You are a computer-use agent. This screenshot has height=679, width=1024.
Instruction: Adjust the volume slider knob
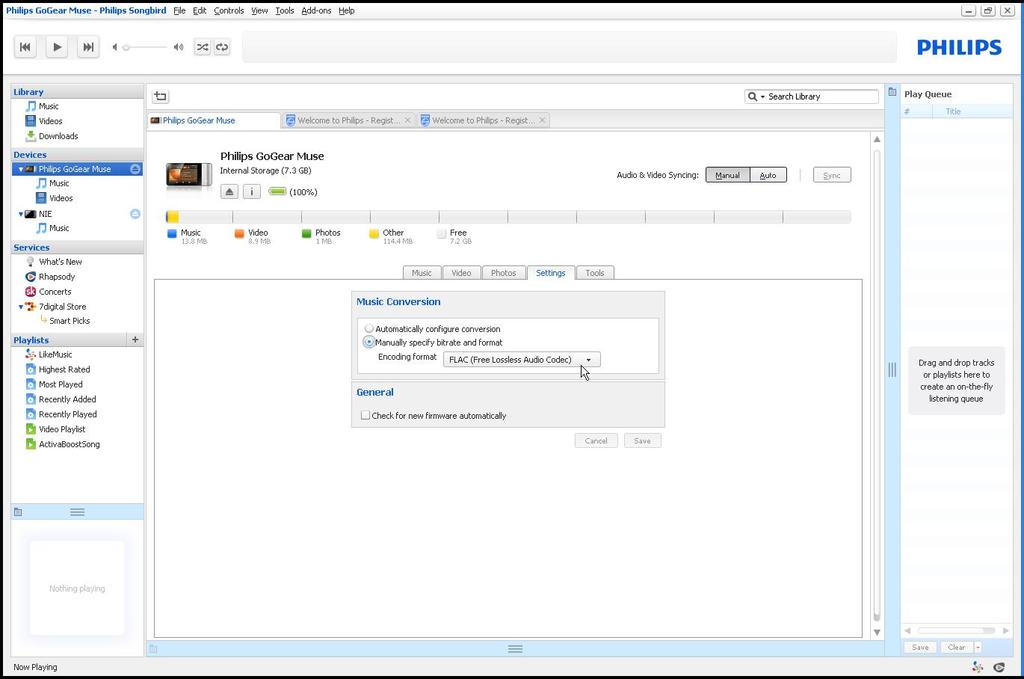(126, 47)
